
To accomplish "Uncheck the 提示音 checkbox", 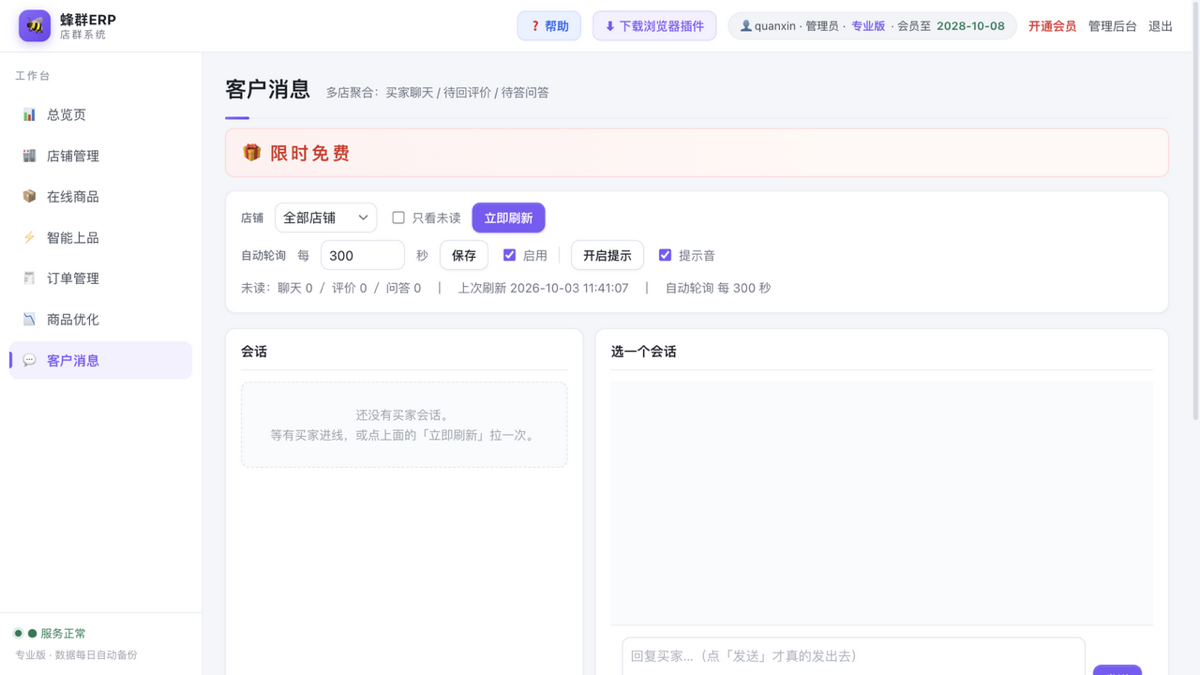I will (x=665, y=255).
